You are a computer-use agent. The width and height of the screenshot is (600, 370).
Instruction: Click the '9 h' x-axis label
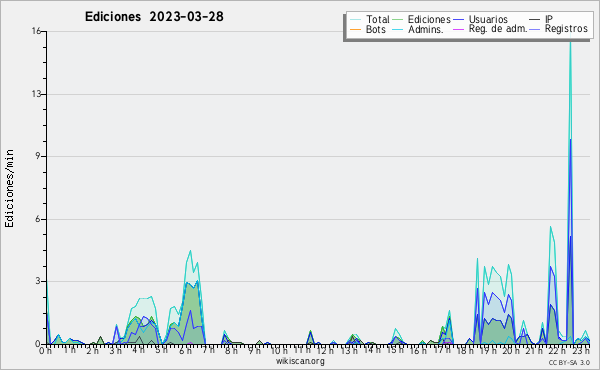[x=254, y=351]
